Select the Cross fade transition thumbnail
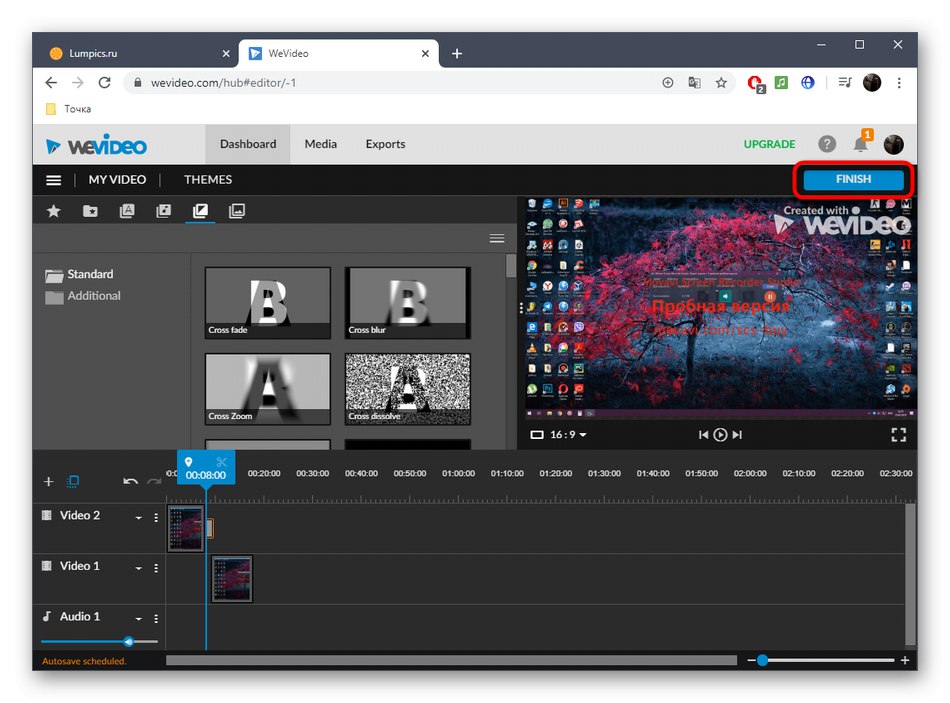 pyautogui.click(x=267, y=302)
